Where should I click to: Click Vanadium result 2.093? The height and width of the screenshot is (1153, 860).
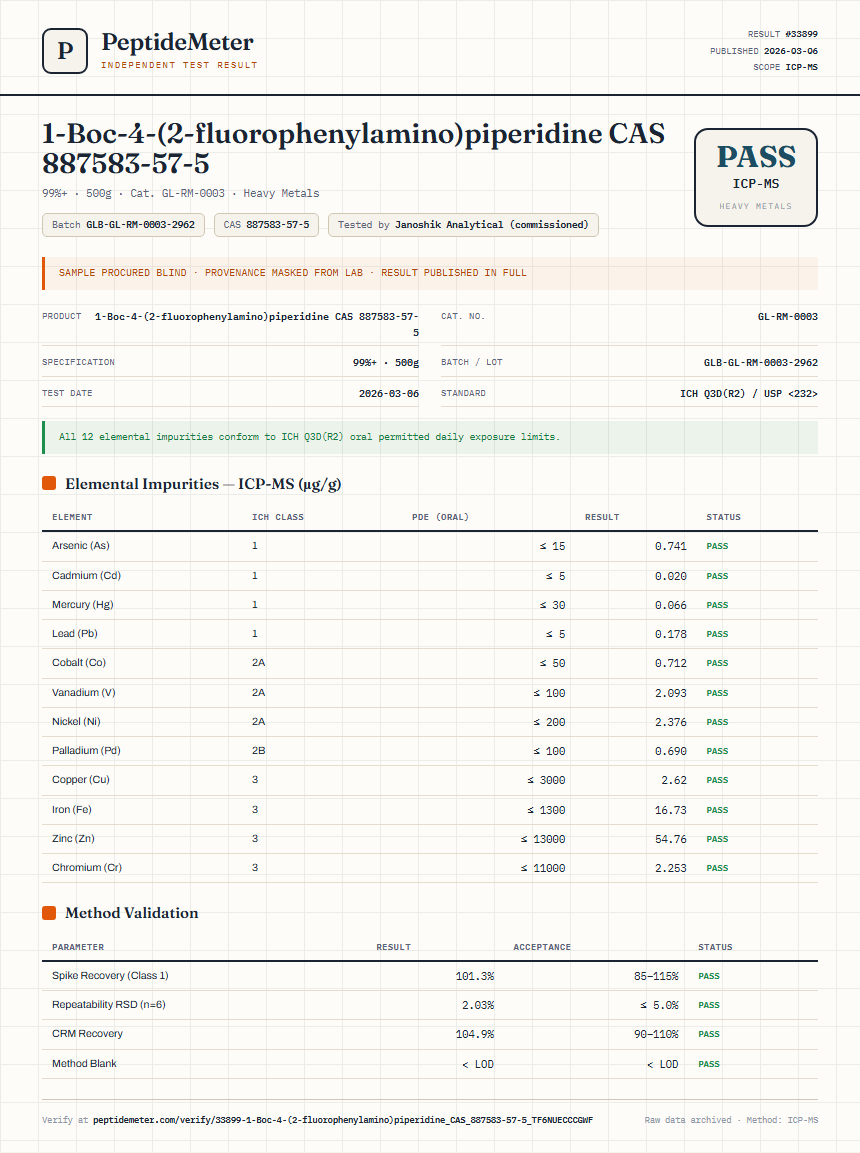click(x=670, y=693)
